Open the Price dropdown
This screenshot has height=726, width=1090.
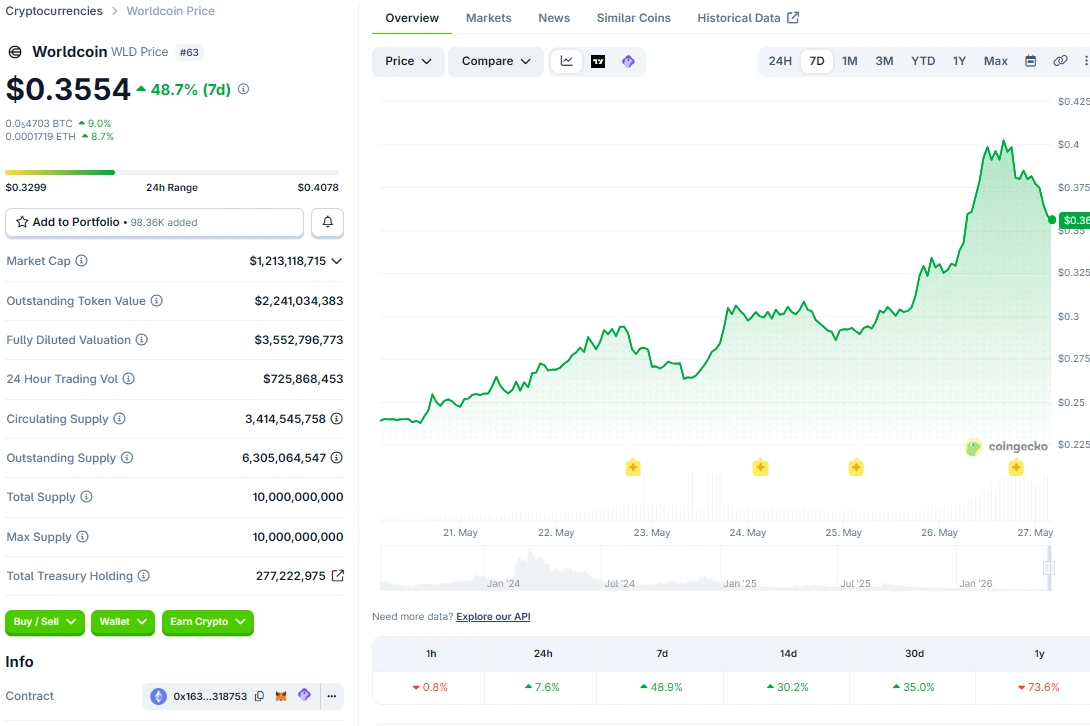click(x=408, y=61)
